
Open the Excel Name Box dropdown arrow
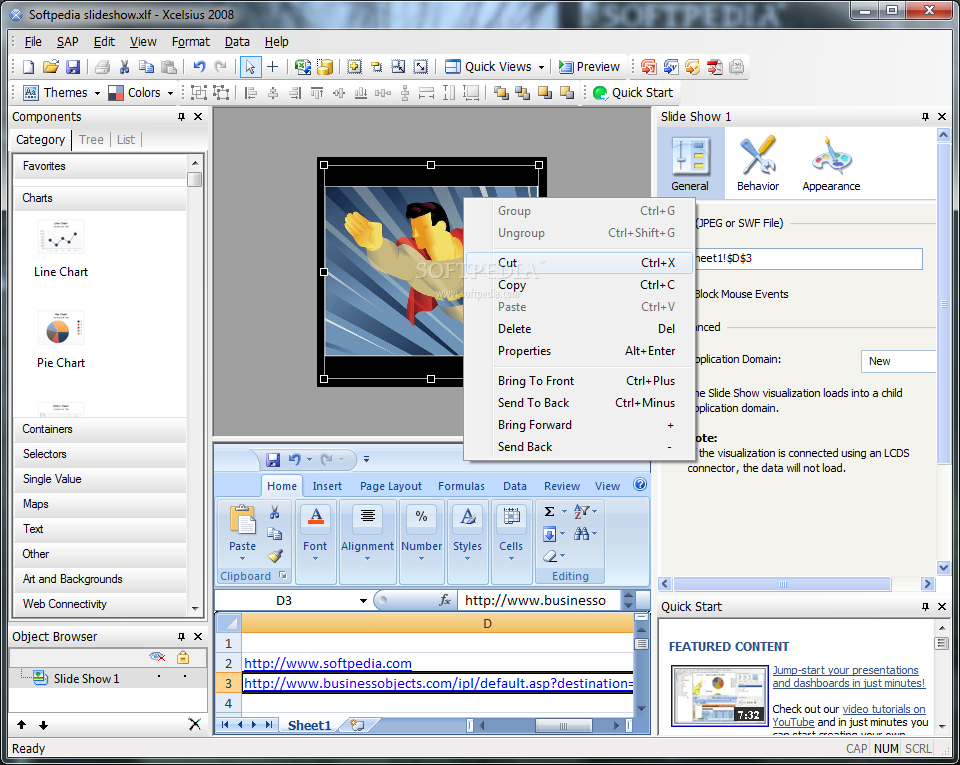pyautogui.click(x=363, y=600)
